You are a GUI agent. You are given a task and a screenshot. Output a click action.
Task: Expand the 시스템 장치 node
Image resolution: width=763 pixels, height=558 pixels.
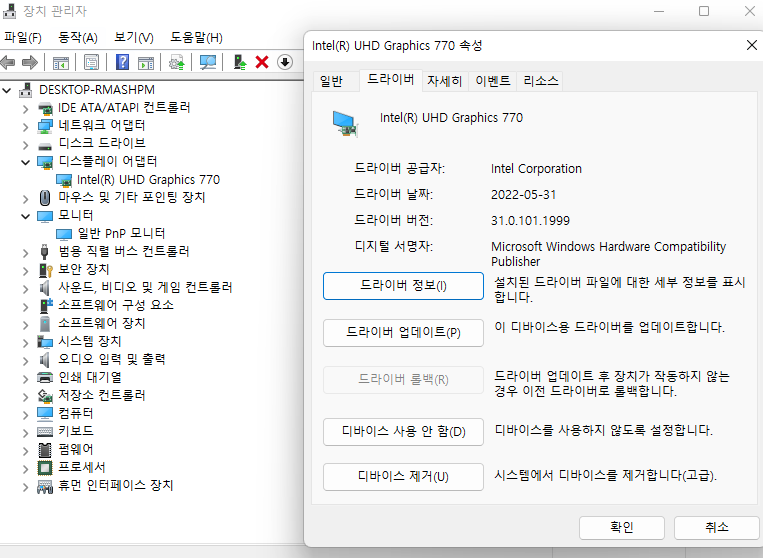[x=25, y=342]
